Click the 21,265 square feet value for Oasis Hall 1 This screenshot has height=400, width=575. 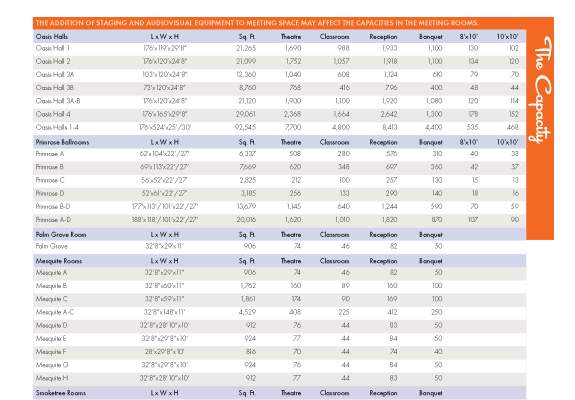click(x=246, y=48)
